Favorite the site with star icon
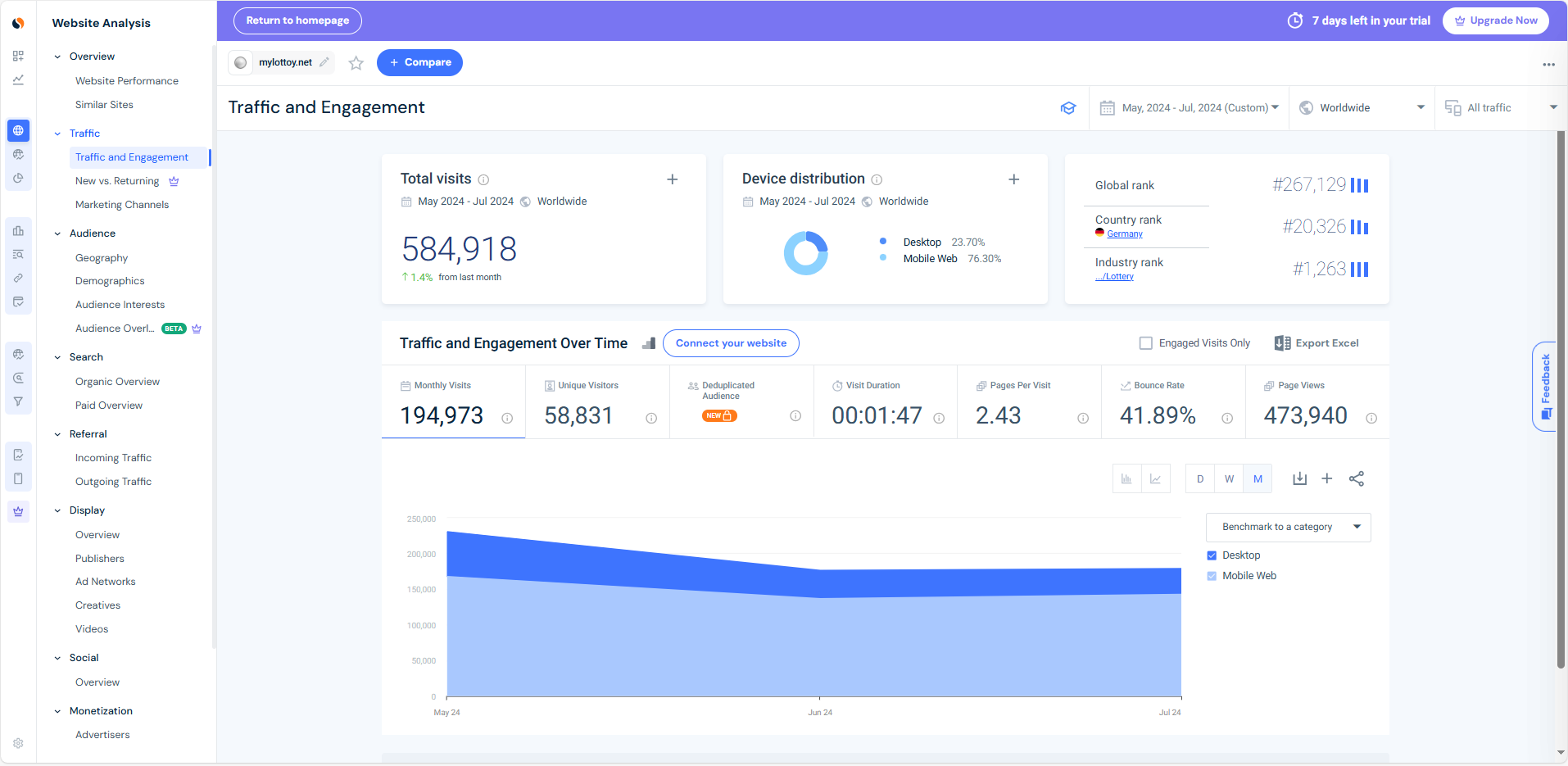Screen dimensions: 1568x766 (356, 63)
